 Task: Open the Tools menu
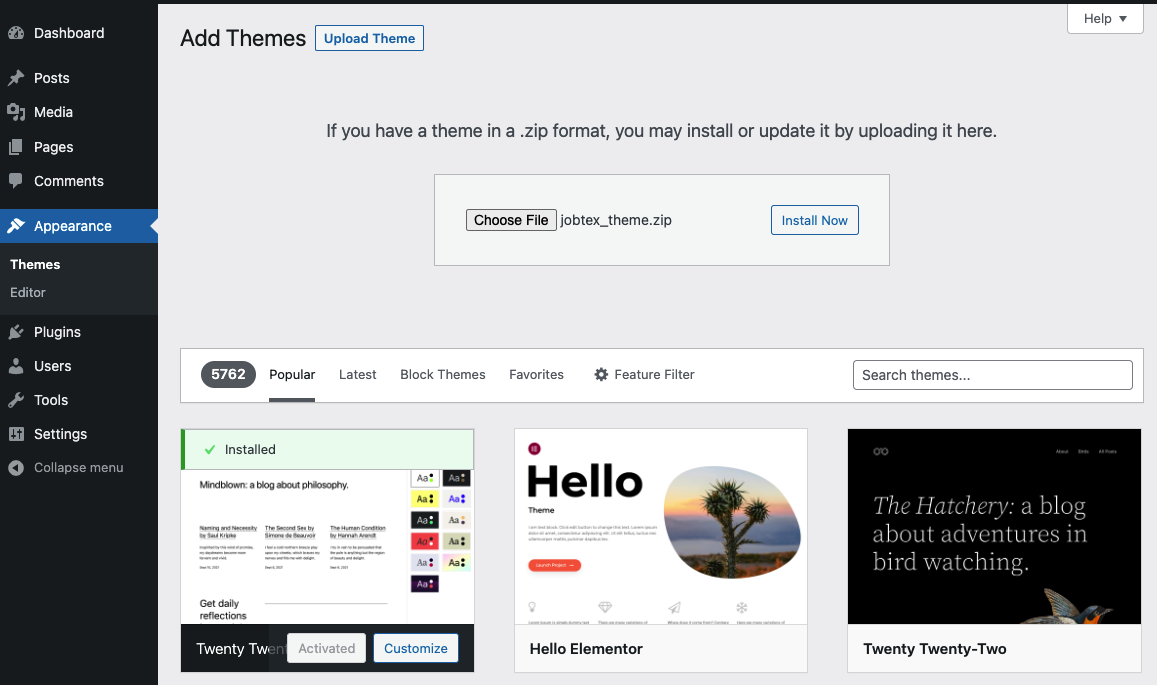point(79,400)
